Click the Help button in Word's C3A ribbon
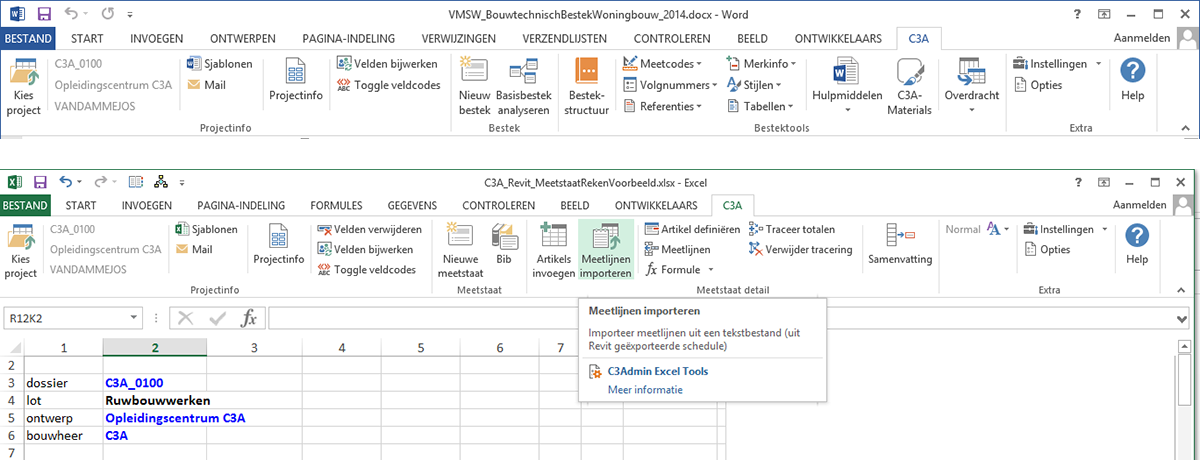 [x=1133, y=79]
